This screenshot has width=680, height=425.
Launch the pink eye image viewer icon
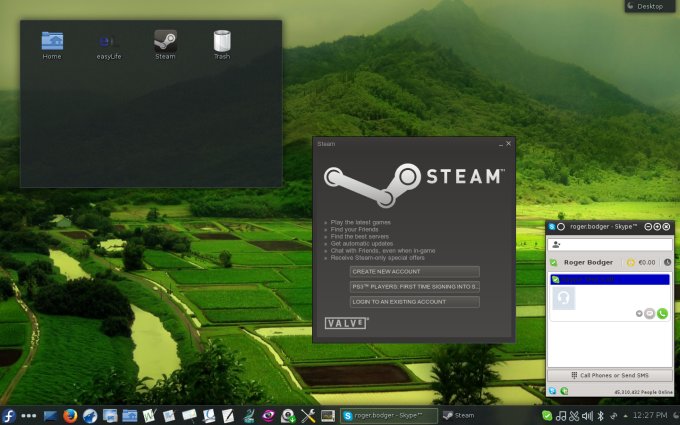coord(268,416)
